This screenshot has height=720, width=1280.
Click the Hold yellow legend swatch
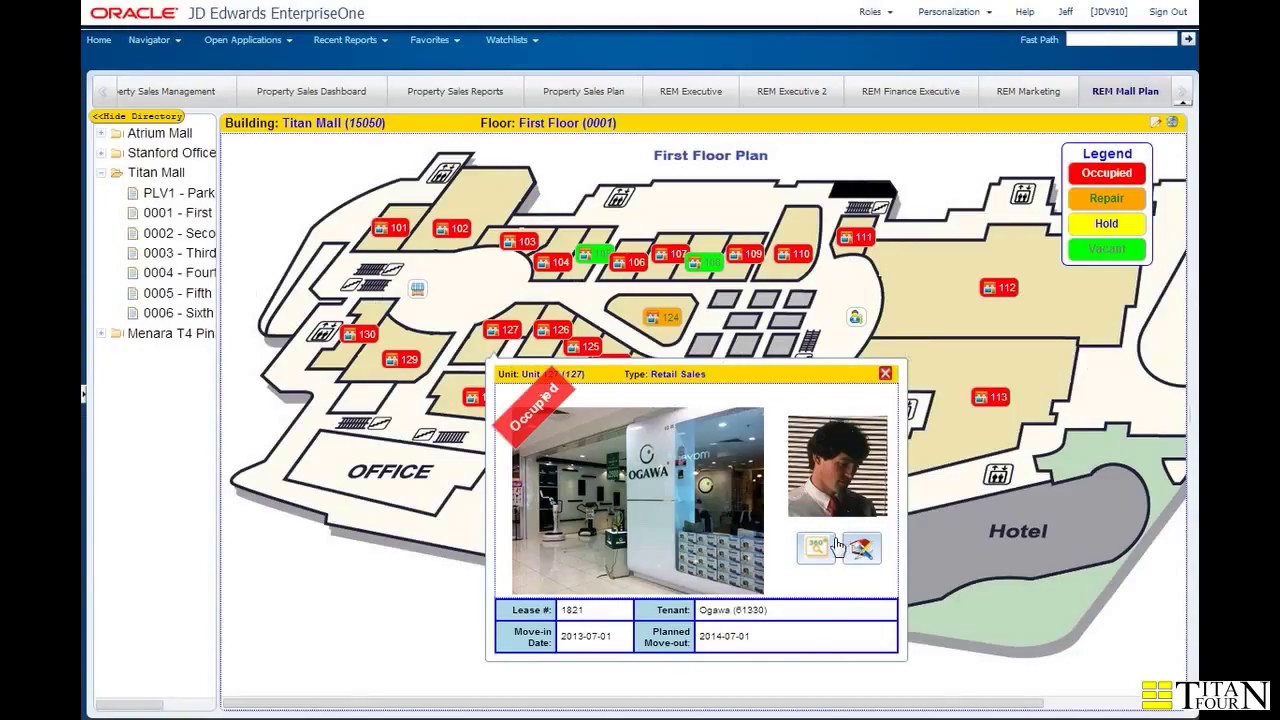[1106, 223]
